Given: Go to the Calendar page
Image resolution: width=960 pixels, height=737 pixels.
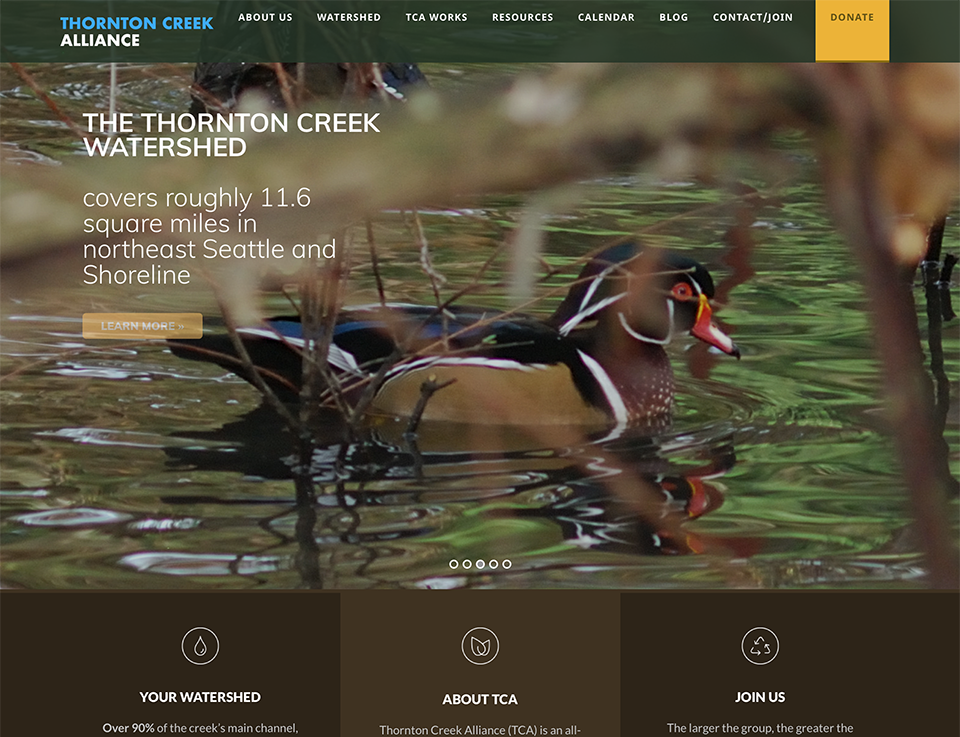Looking at the screenshot, I should click(606, 17).
